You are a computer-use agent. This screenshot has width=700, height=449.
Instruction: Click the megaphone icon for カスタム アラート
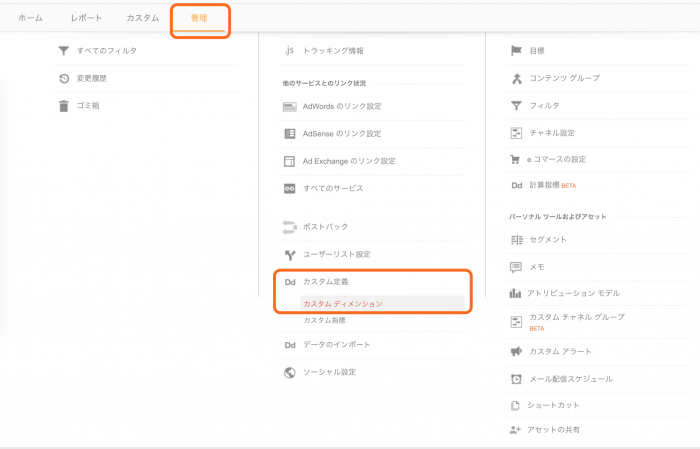click(x=516, y=351)
